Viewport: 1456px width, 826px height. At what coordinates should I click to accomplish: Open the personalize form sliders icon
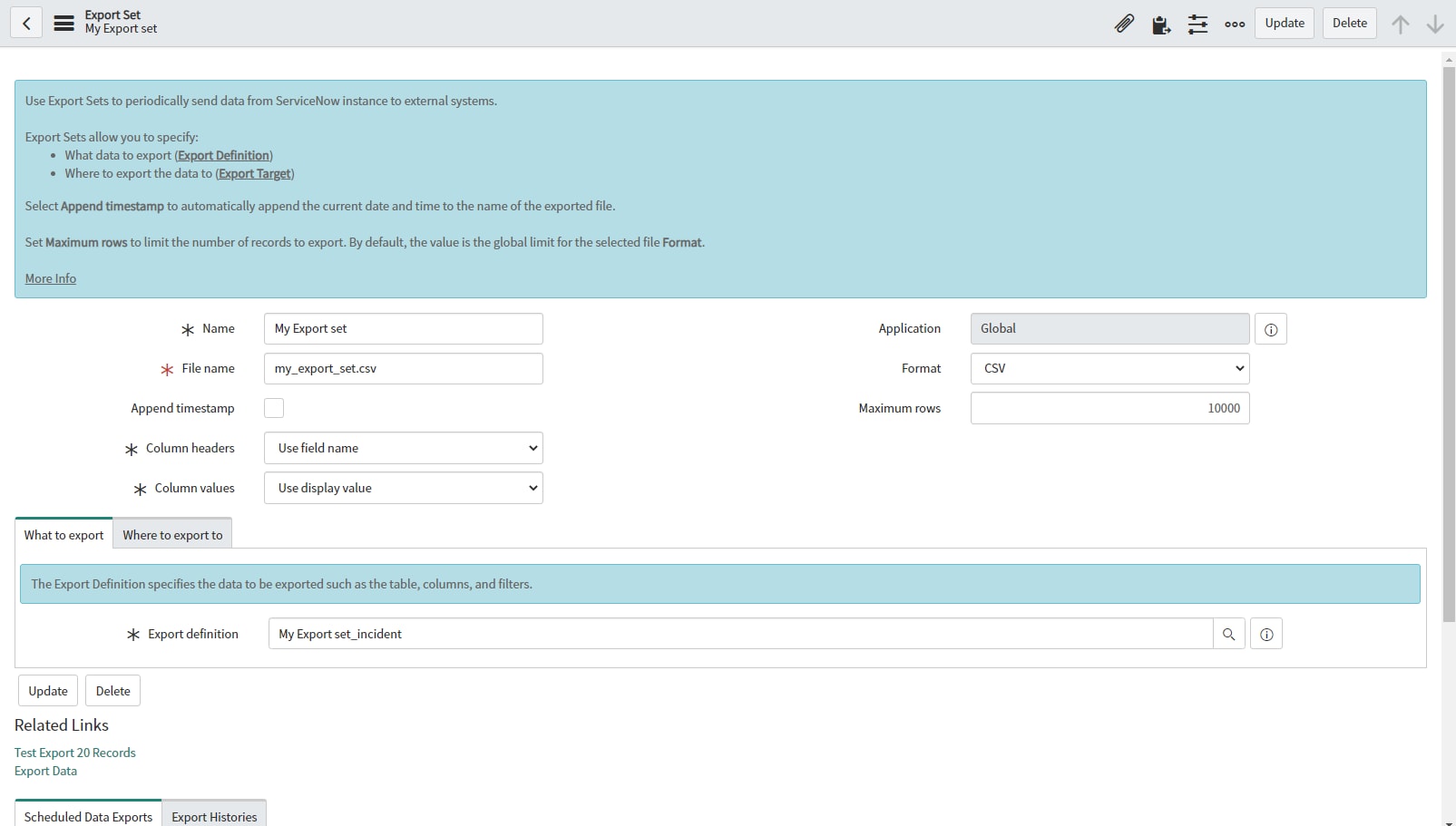[x=1197, y=24]
